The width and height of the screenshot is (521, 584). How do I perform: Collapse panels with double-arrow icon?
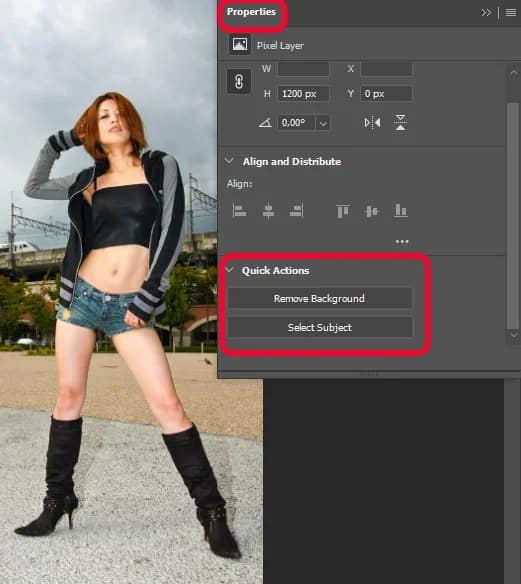(486, 13)
